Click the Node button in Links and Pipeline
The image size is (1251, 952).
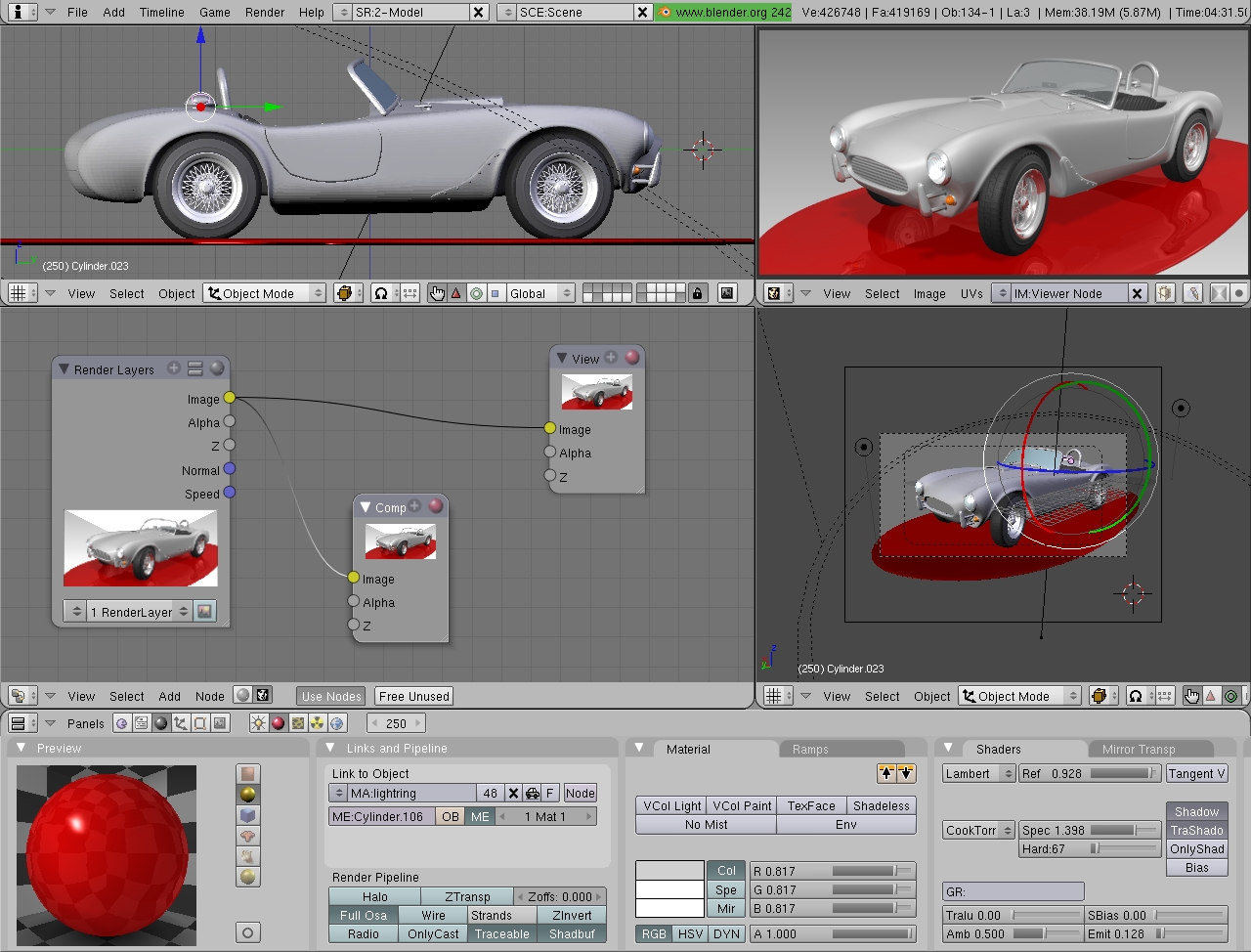581,793
